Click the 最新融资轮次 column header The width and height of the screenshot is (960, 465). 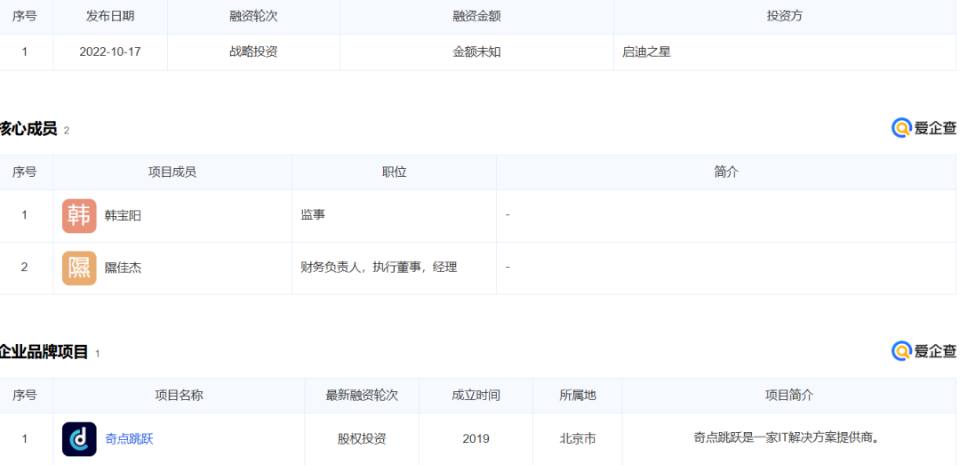tap(362, 395)
